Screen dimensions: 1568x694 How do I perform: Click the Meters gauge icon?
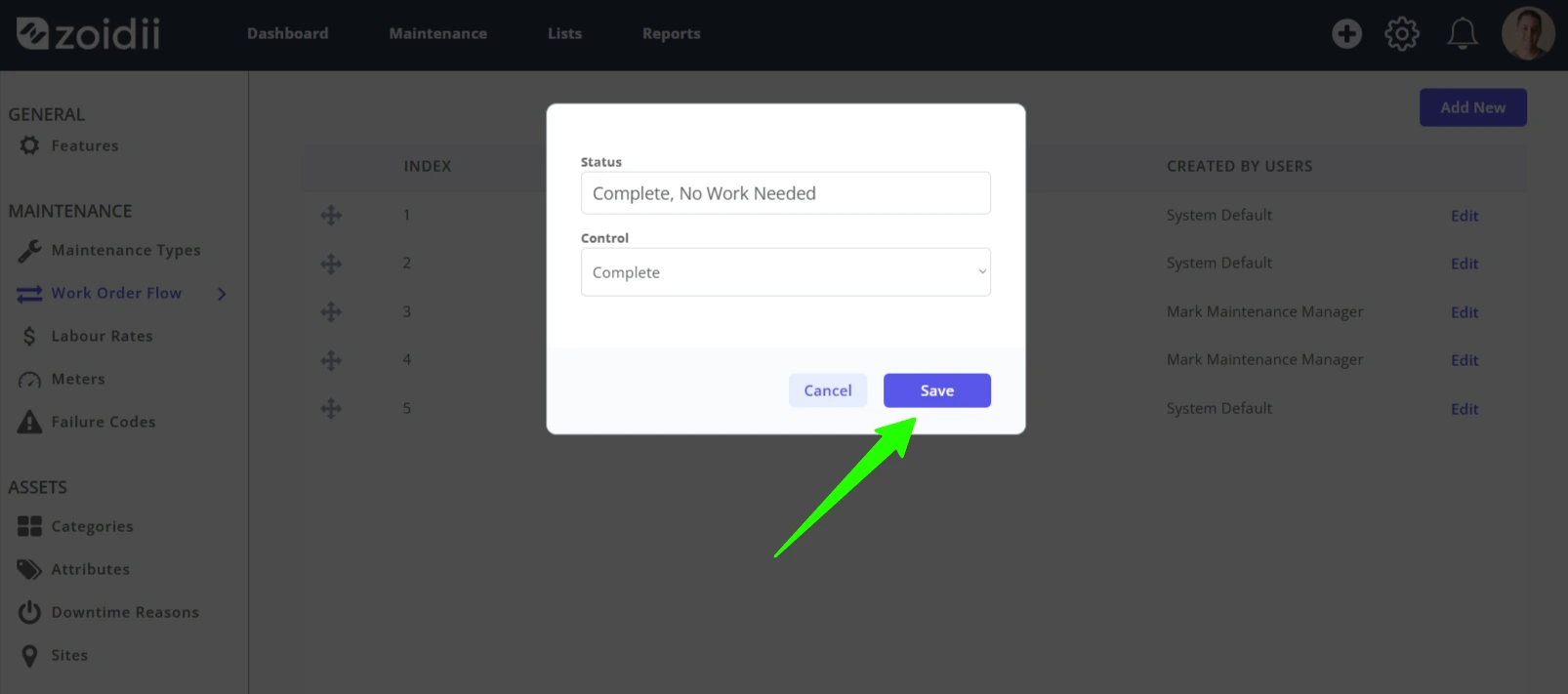click(x=29, y=380)
